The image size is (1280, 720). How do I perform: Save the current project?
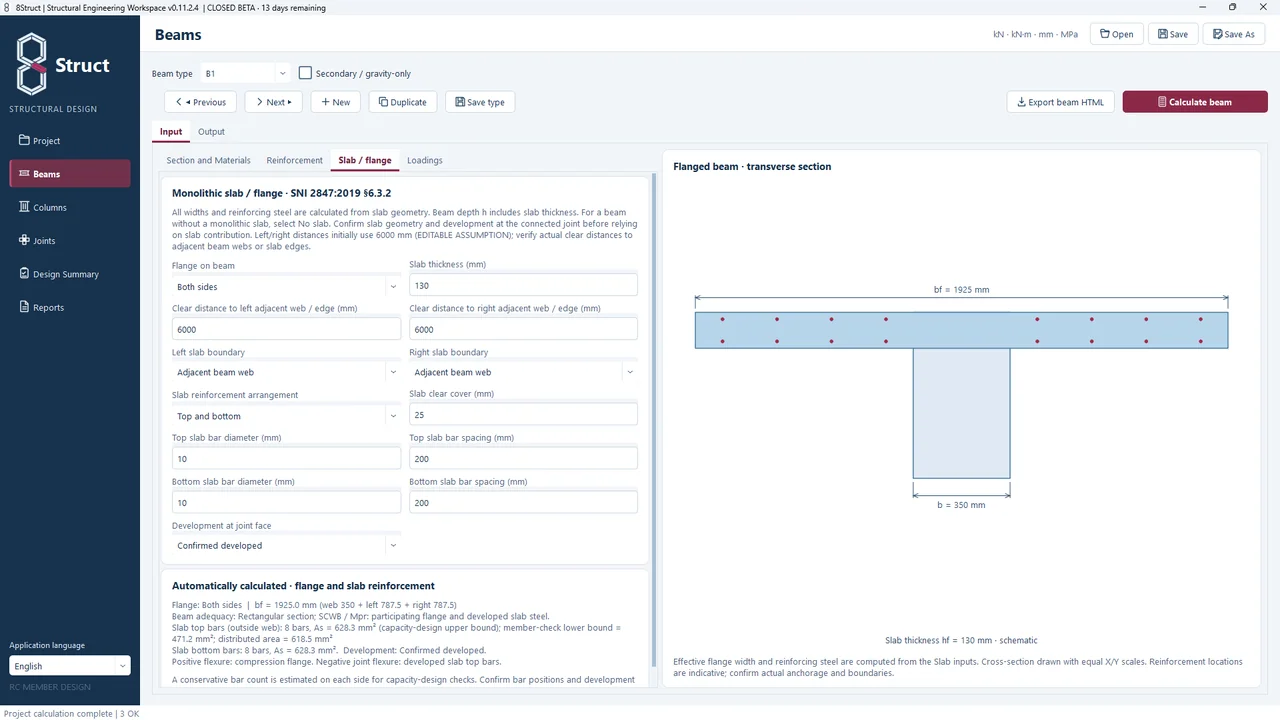(1172, 34)
